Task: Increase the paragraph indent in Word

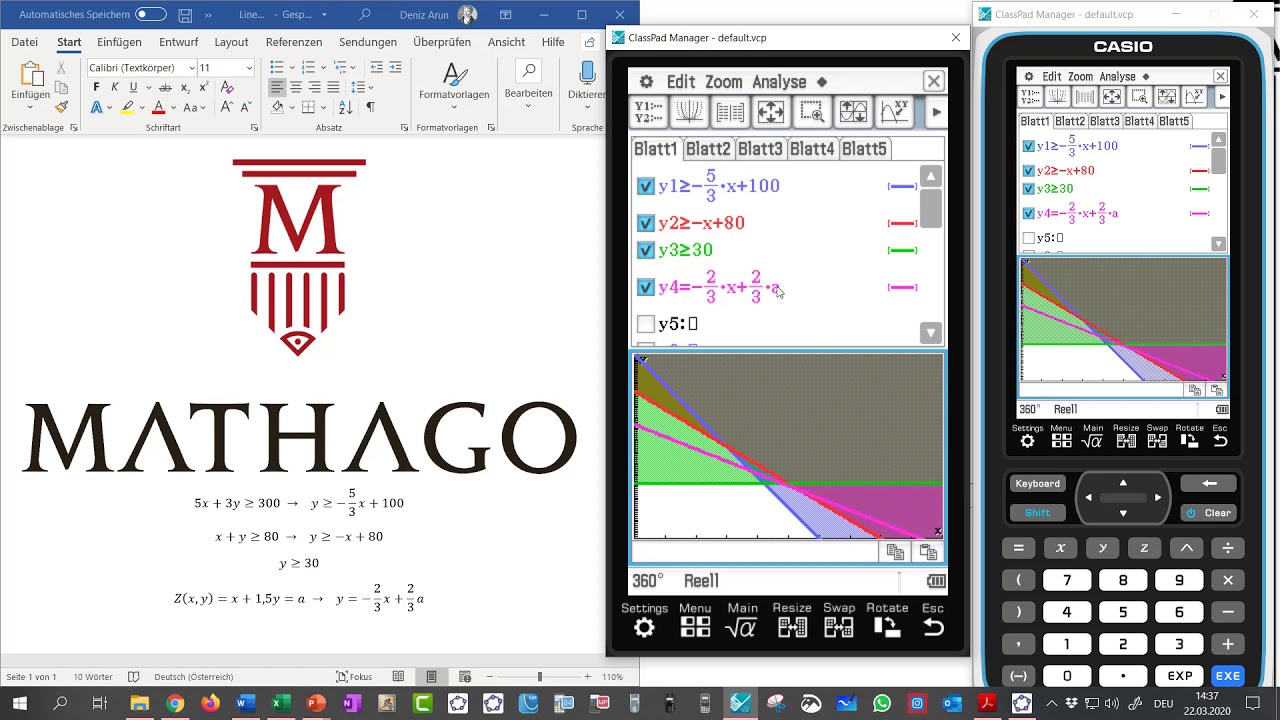Action: tap(395, 68)
